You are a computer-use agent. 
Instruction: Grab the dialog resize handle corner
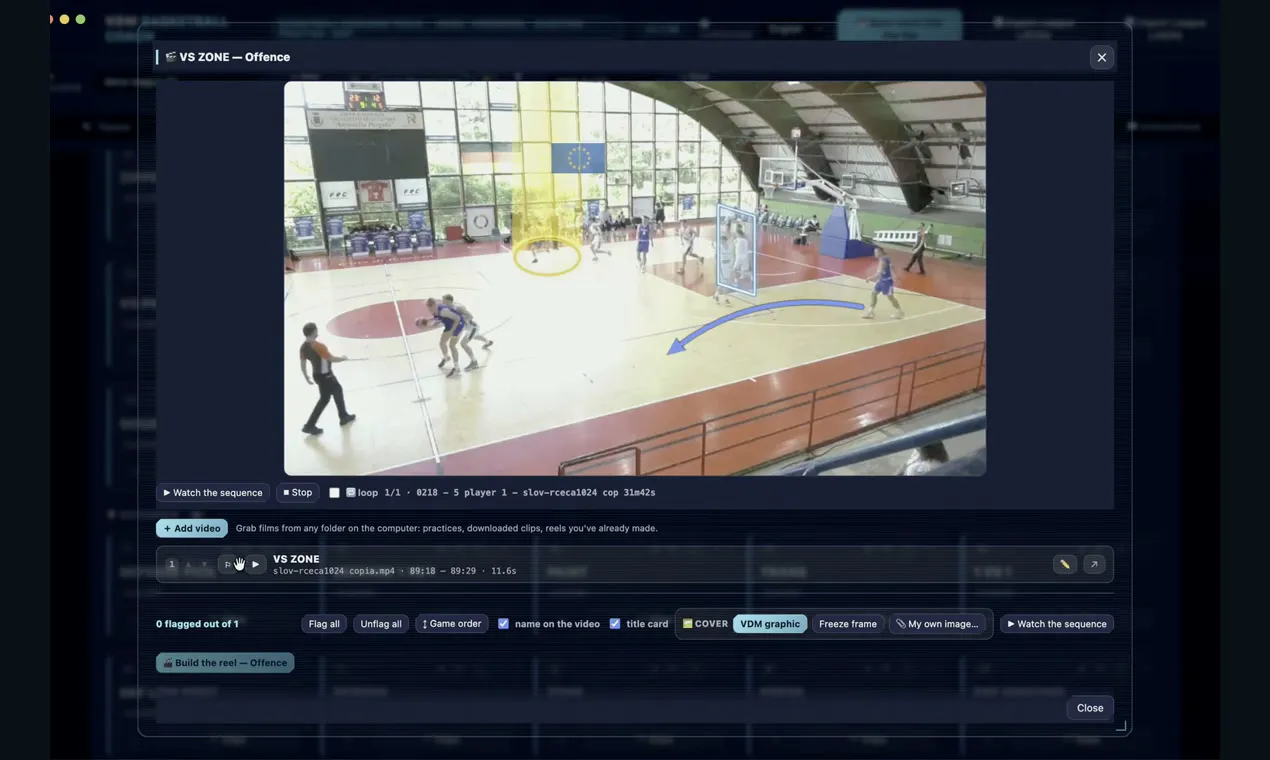click(1121, 727)
